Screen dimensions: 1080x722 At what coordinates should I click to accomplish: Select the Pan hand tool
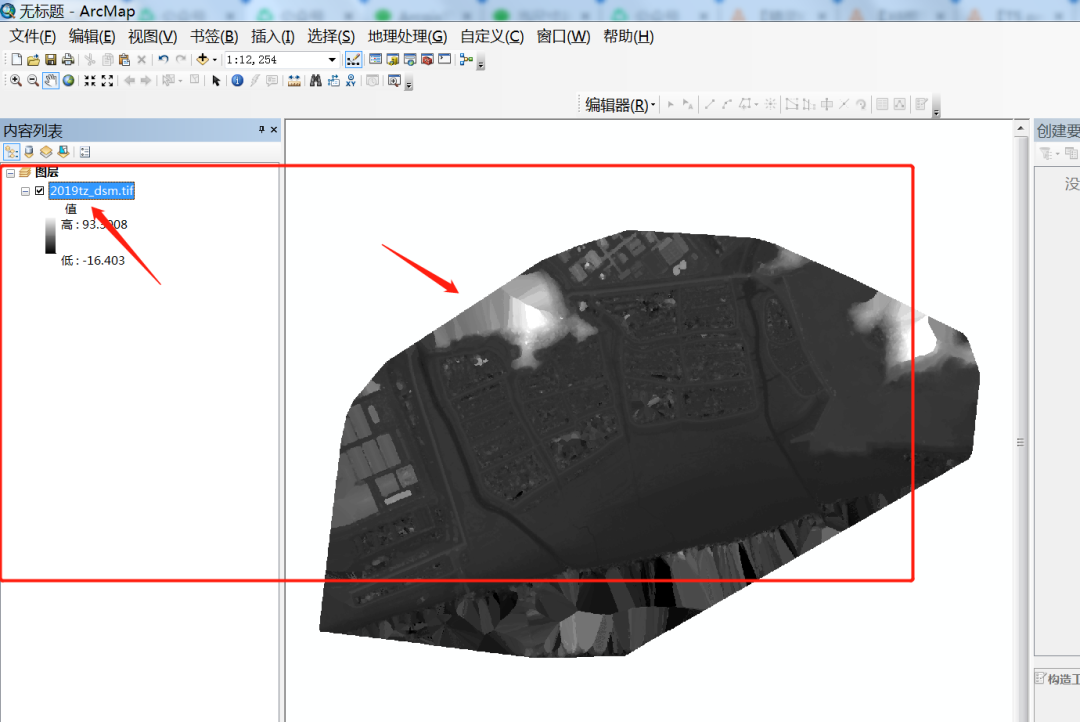click(50, 81)
